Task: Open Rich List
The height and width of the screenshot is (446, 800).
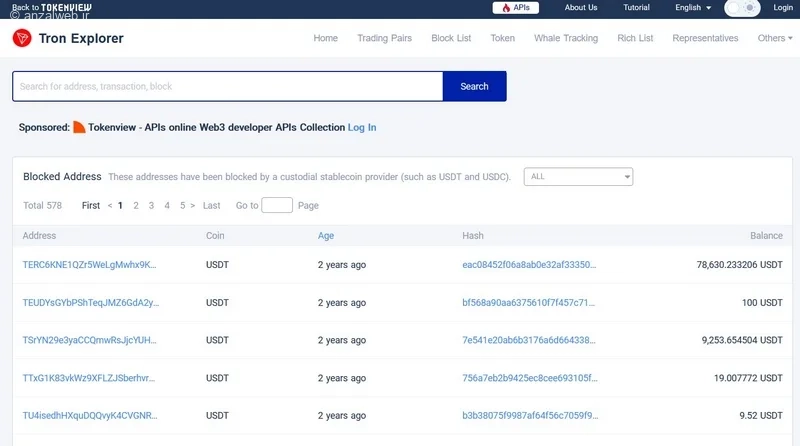Action: [x=635, y=38]
